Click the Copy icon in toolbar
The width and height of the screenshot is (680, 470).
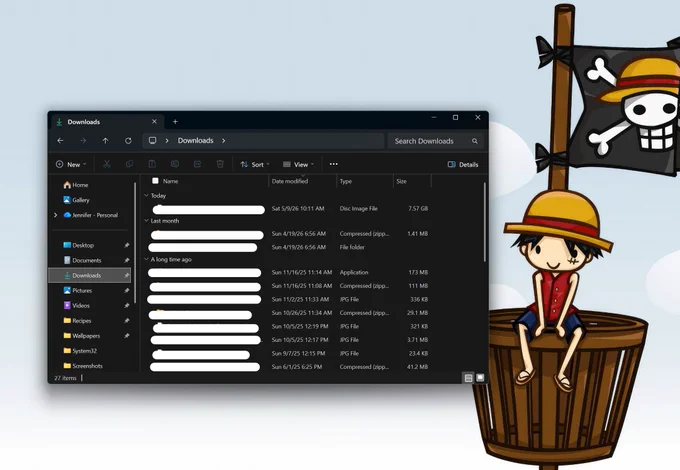pos(129,164)
